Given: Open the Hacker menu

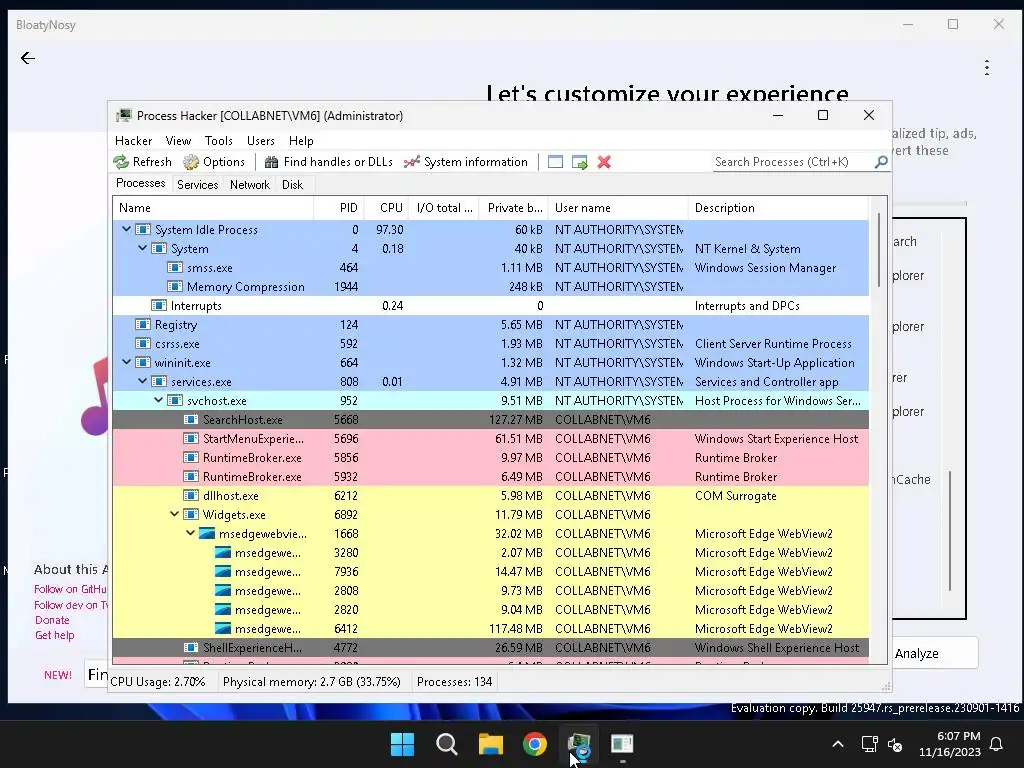Looking at the screenshot, I should pyautogui.click(x=133, y=141).
